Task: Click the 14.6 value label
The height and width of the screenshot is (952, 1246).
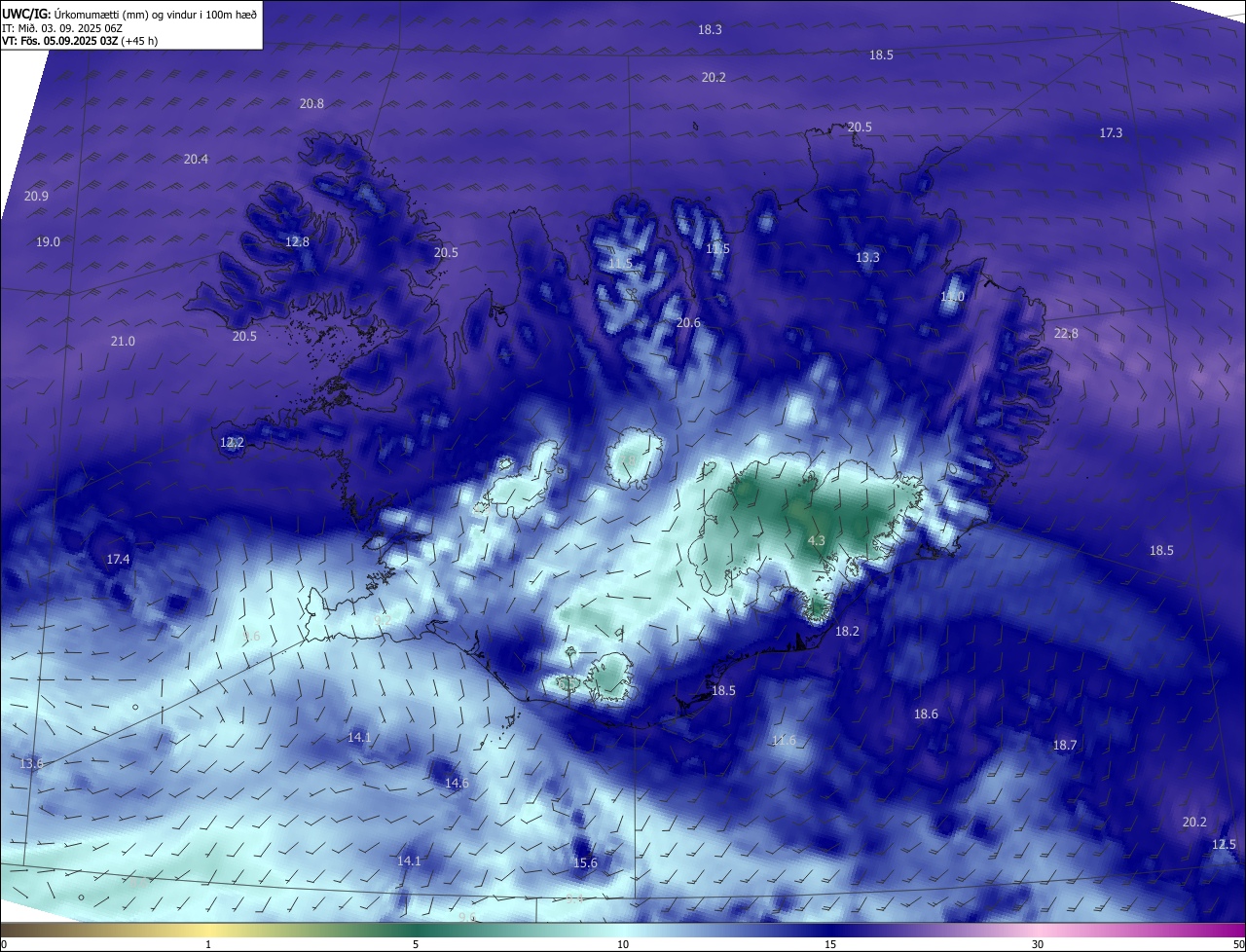Action: click(x=457, y=784)
